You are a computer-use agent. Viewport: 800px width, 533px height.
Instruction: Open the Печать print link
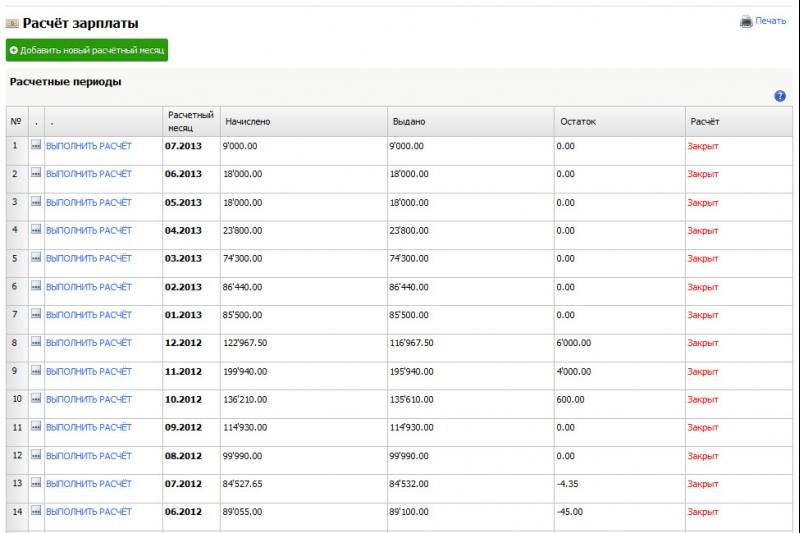(770, 21)
